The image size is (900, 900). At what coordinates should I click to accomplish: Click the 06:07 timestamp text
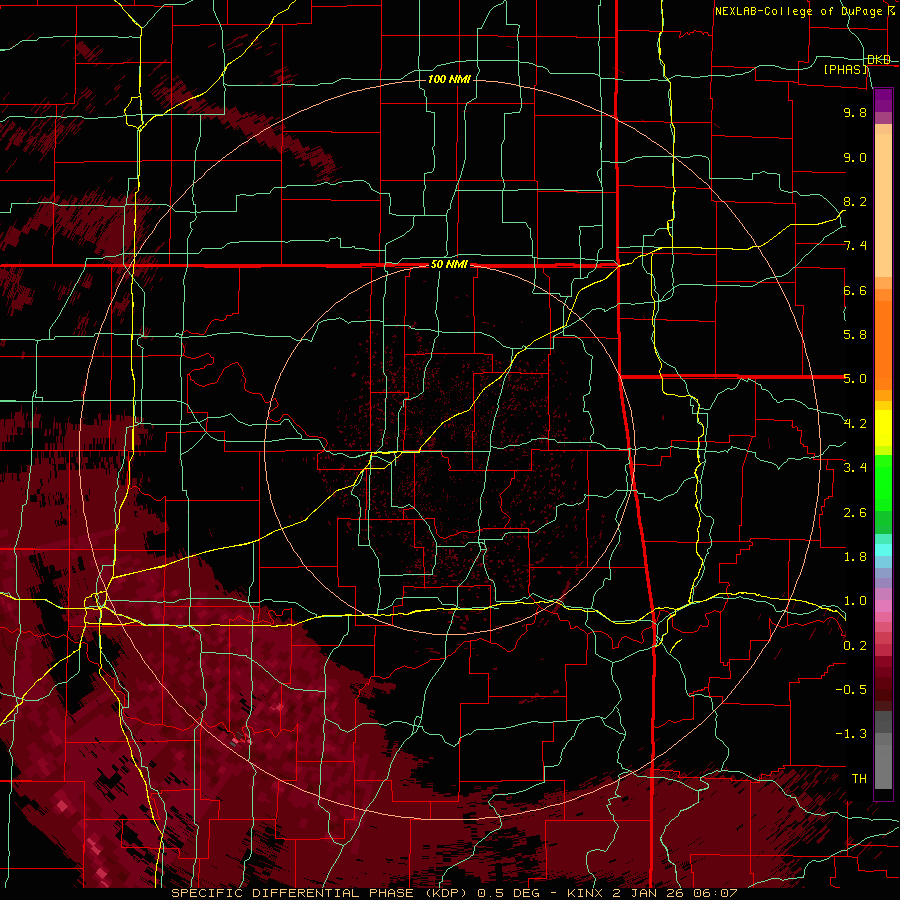(717, 893)
